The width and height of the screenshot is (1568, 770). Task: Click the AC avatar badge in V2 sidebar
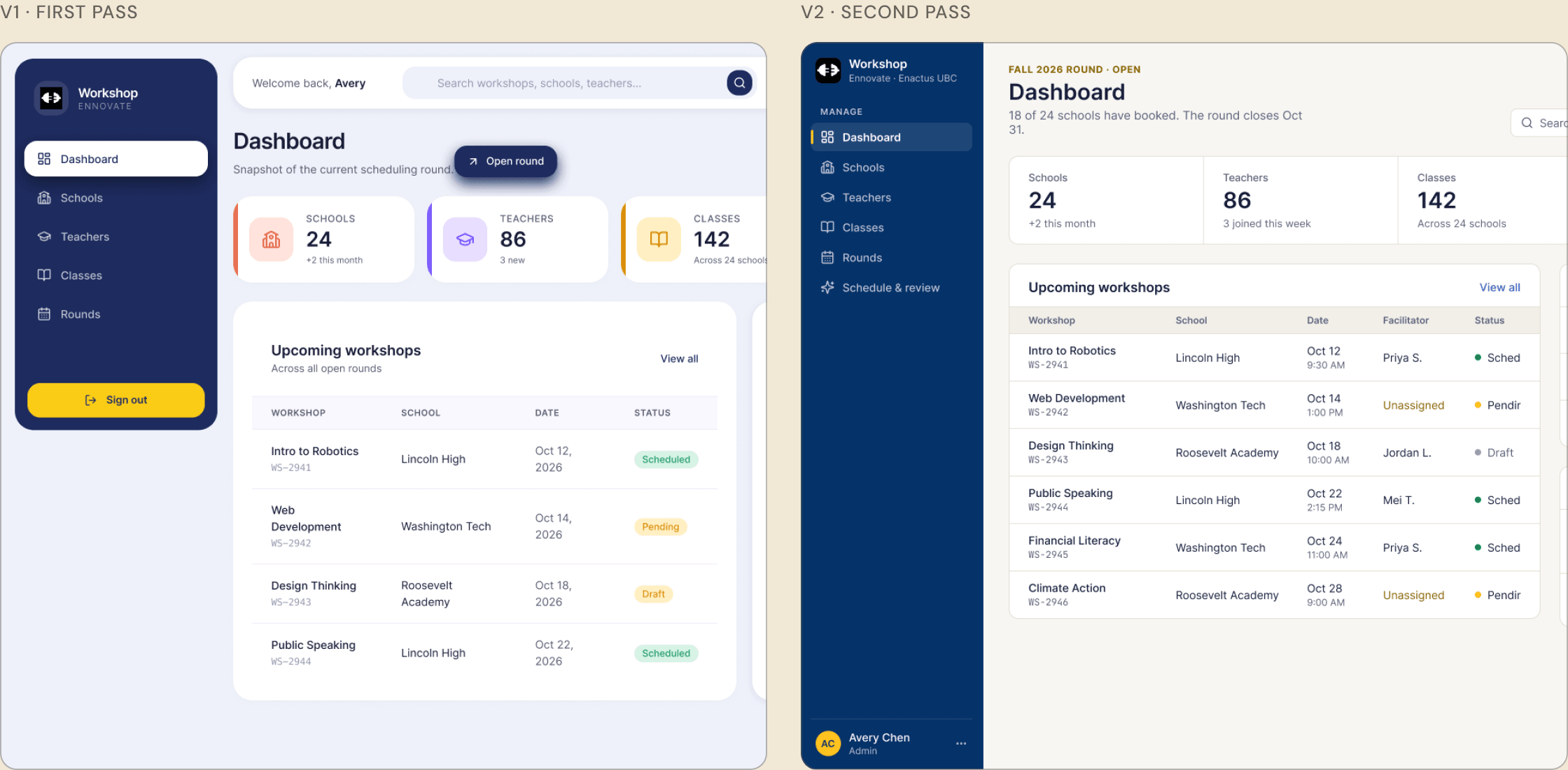[x=828, y=743]
